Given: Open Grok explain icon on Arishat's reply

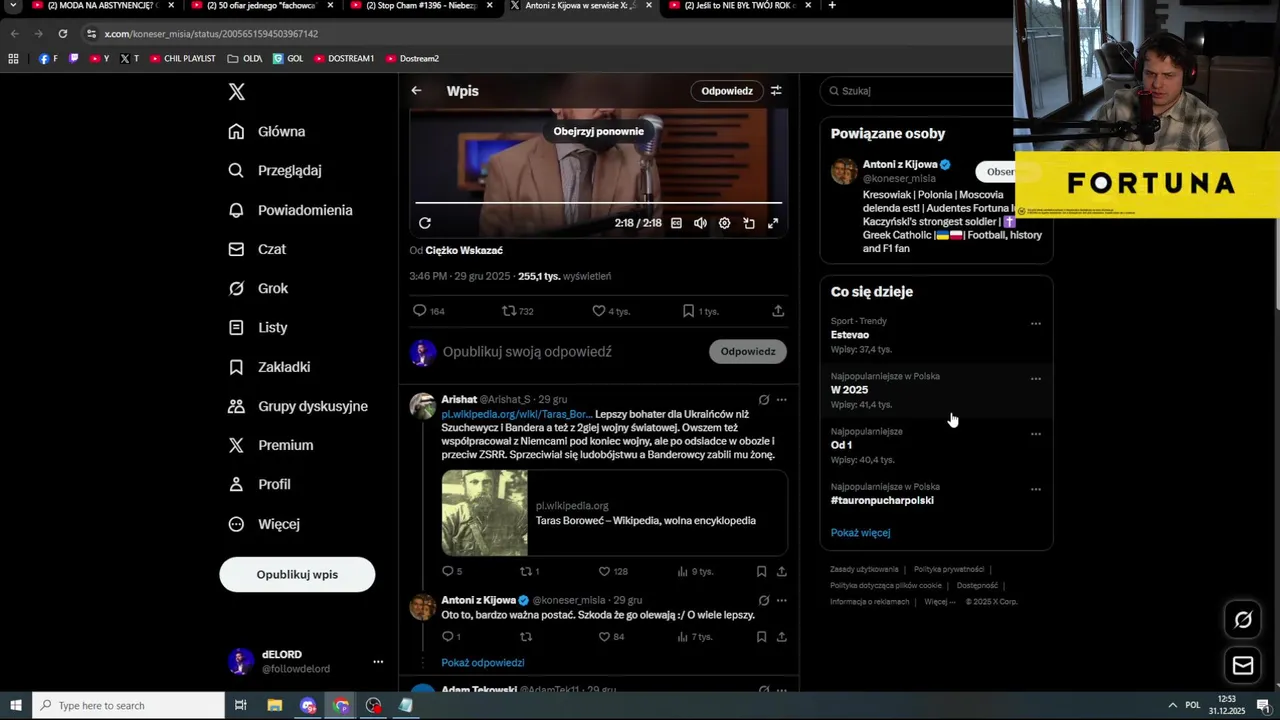Looking at the screenshot, I should (763, 400).
